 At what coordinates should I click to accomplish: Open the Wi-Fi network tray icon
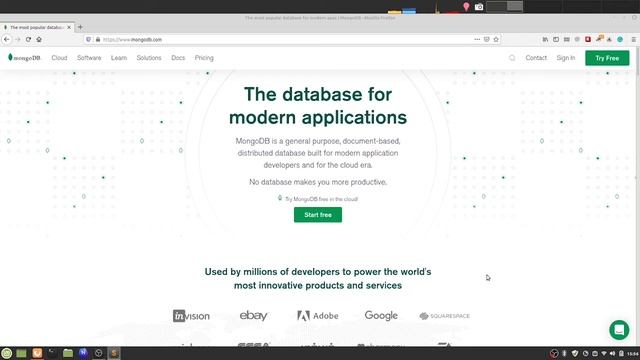(604, 353)
